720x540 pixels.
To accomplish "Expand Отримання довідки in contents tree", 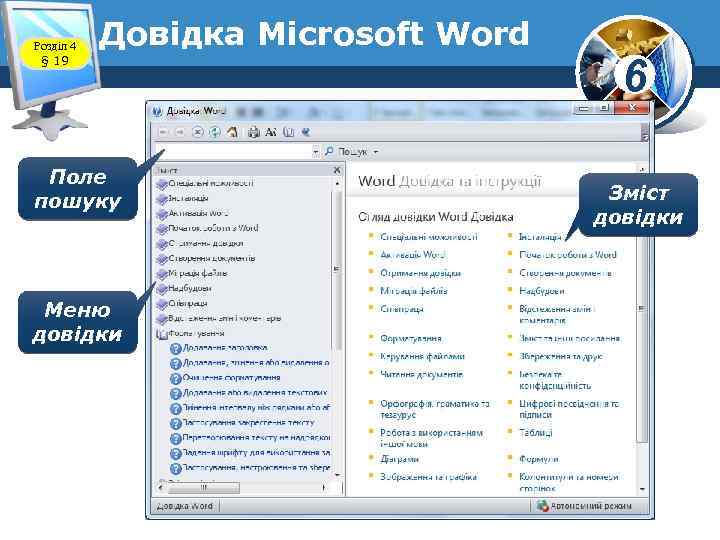I will [x=200, y=243].
